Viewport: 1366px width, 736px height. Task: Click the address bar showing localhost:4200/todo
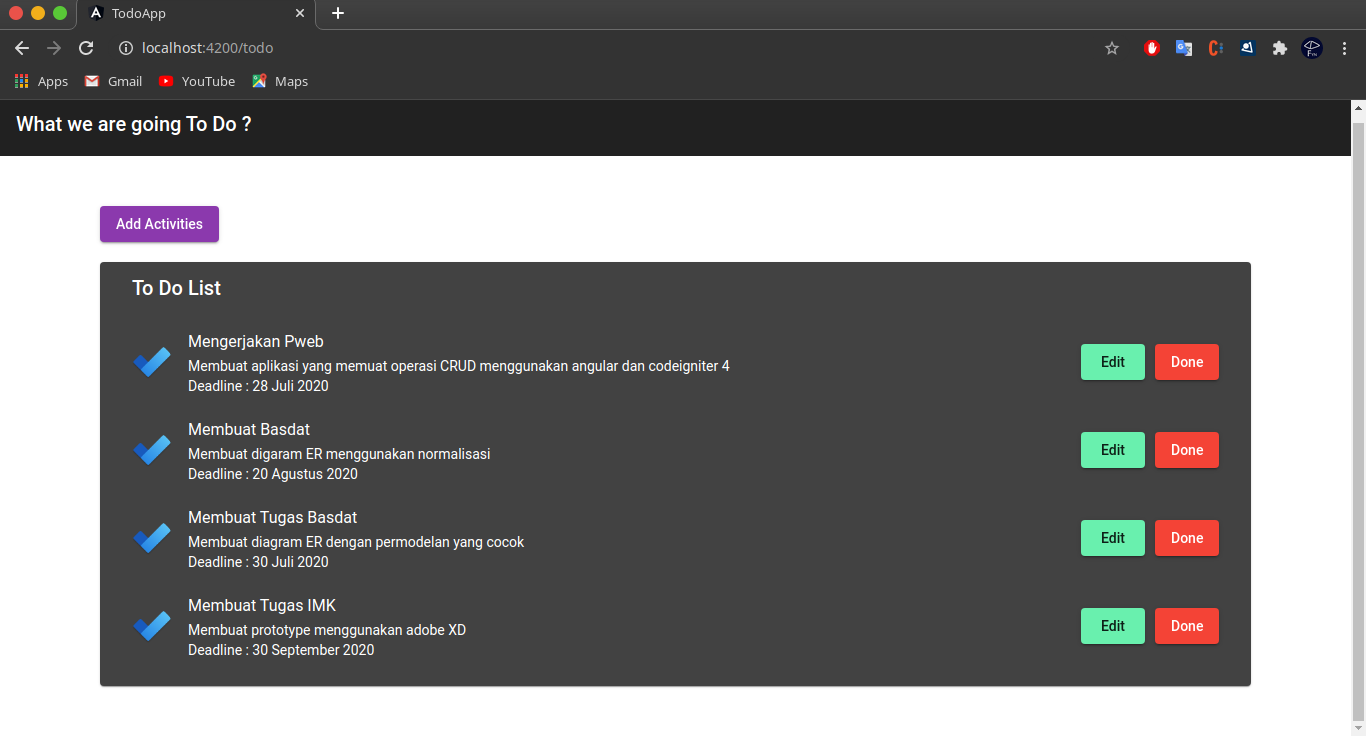(610, 48)
